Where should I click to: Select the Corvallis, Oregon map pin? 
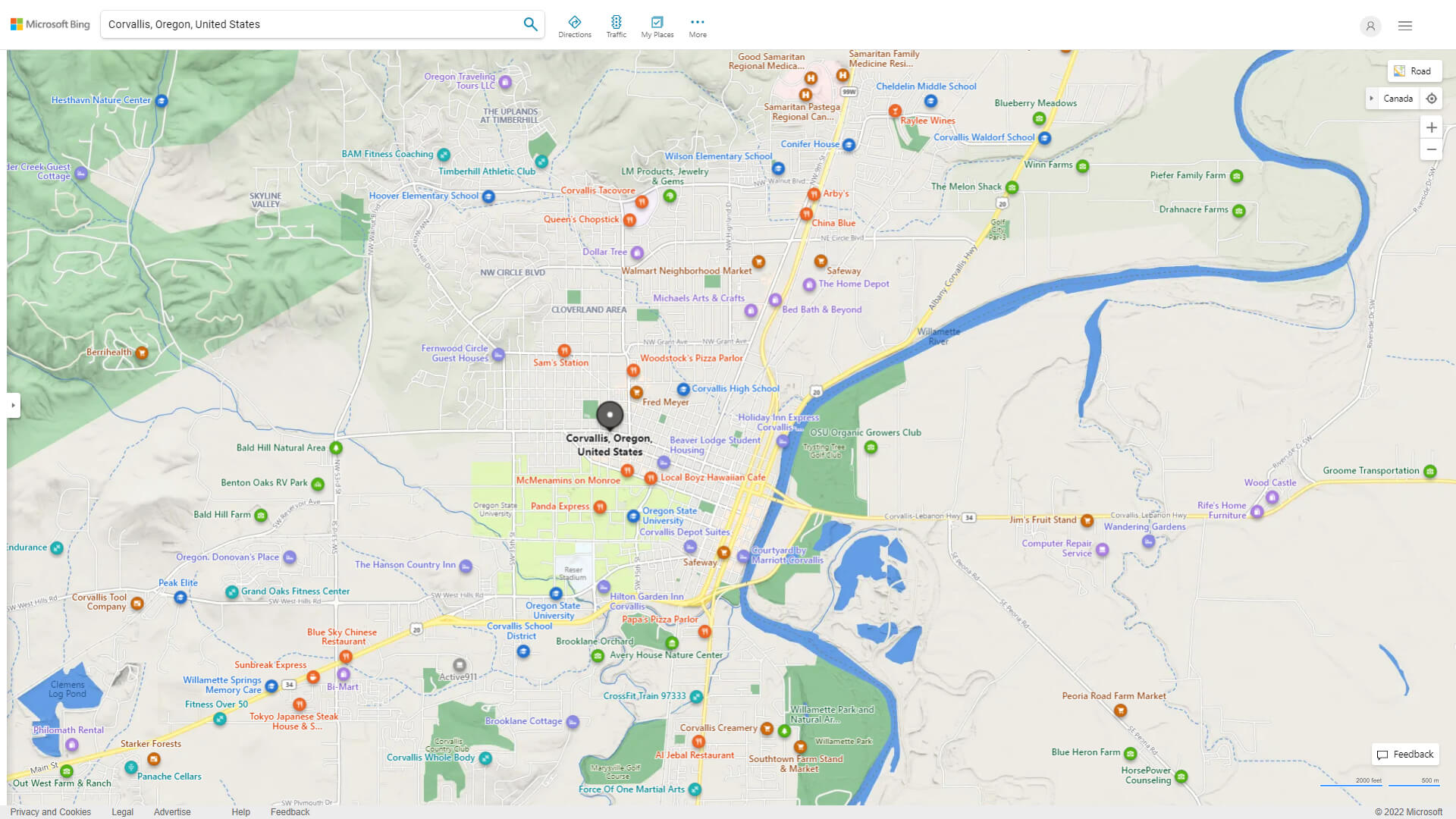pyautogui.click(x=610, y=416)
